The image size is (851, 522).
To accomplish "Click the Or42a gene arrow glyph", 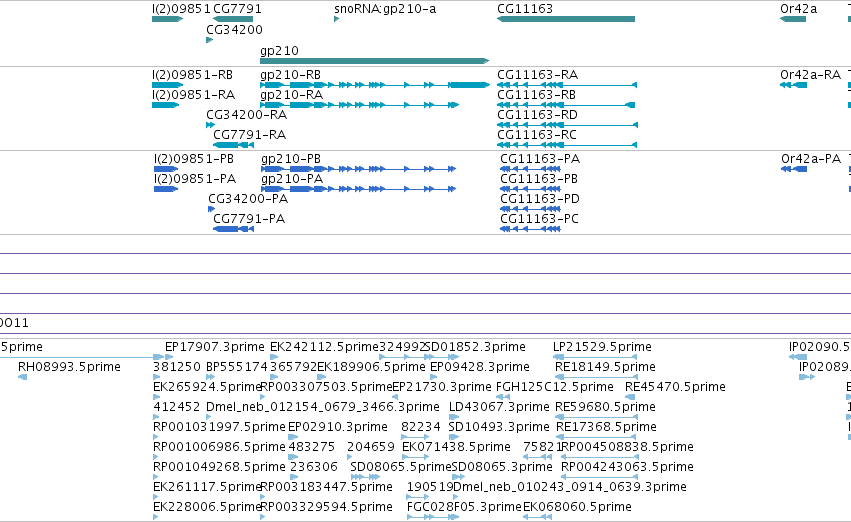I will point(793,19).
